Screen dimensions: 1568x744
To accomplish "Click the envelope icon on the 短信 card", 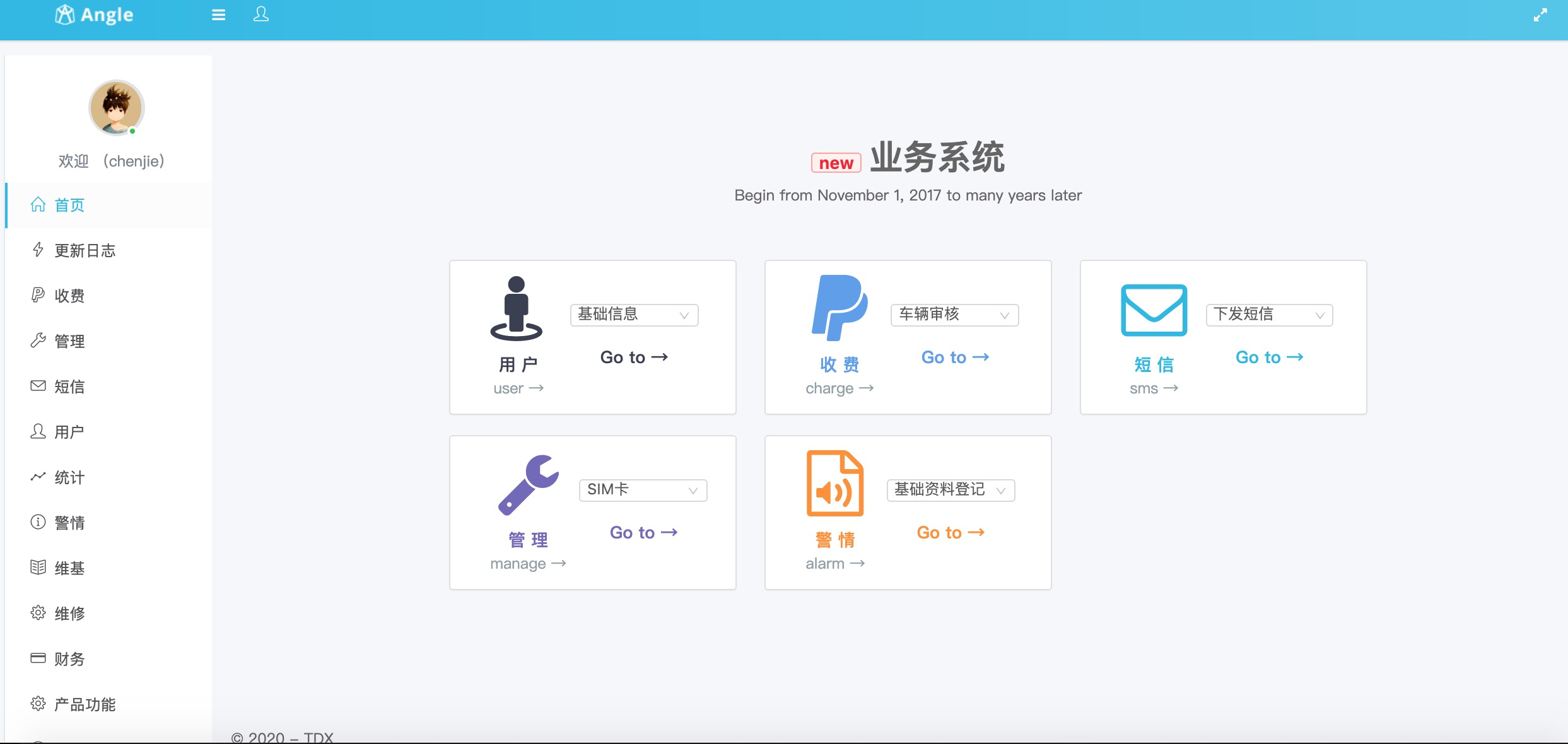I will coord(1153,310).
